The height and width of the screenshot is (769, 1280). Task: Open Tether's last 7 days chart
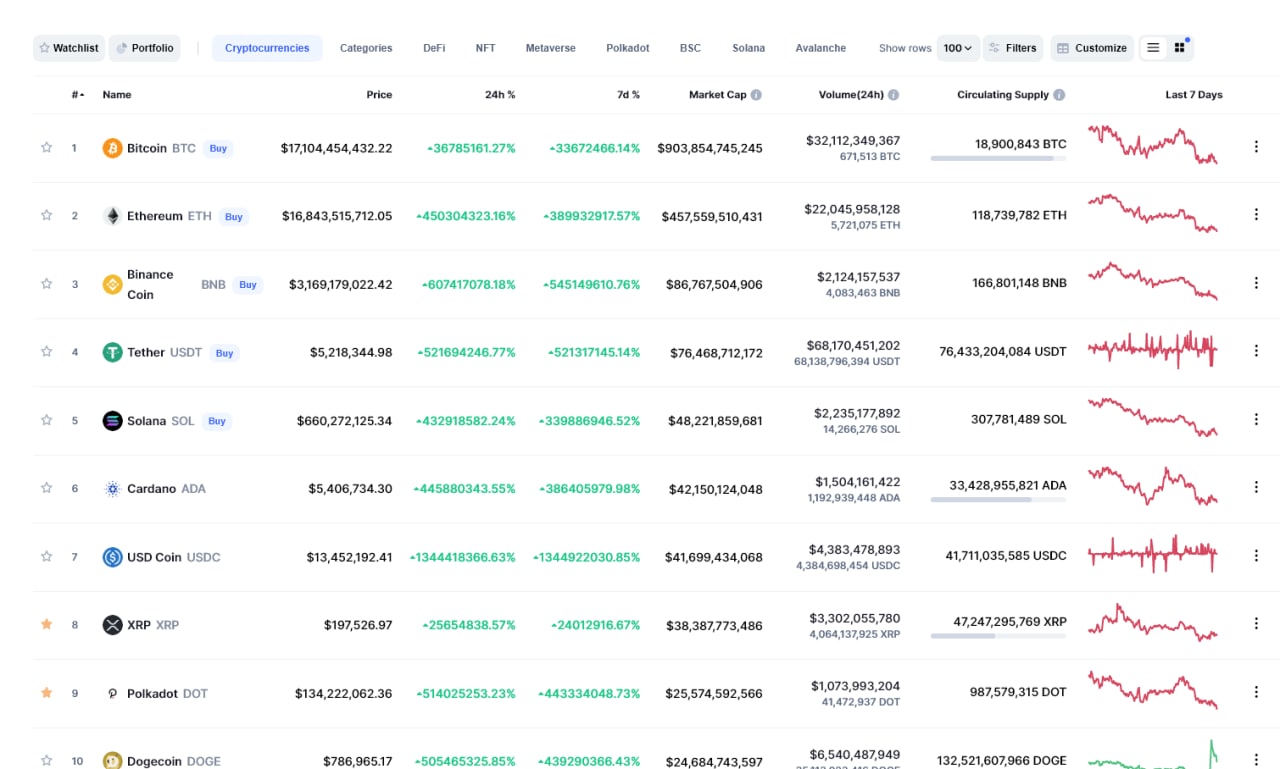[1153, 349]
